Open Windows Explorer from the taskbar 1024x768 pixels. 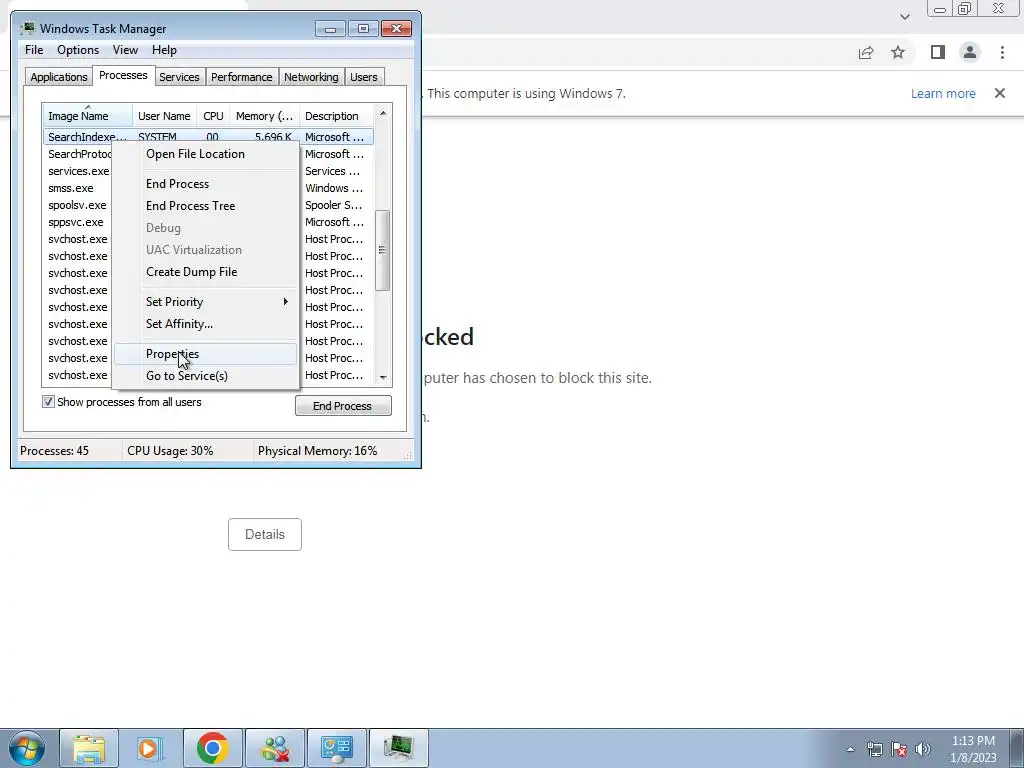point(89,748)
